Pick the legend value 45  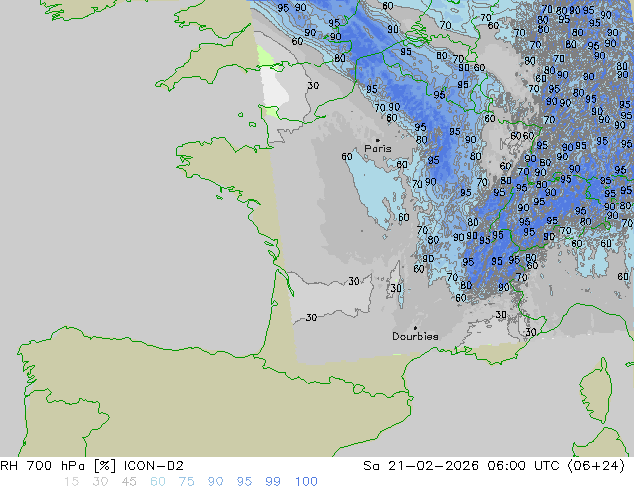(129, 482)
